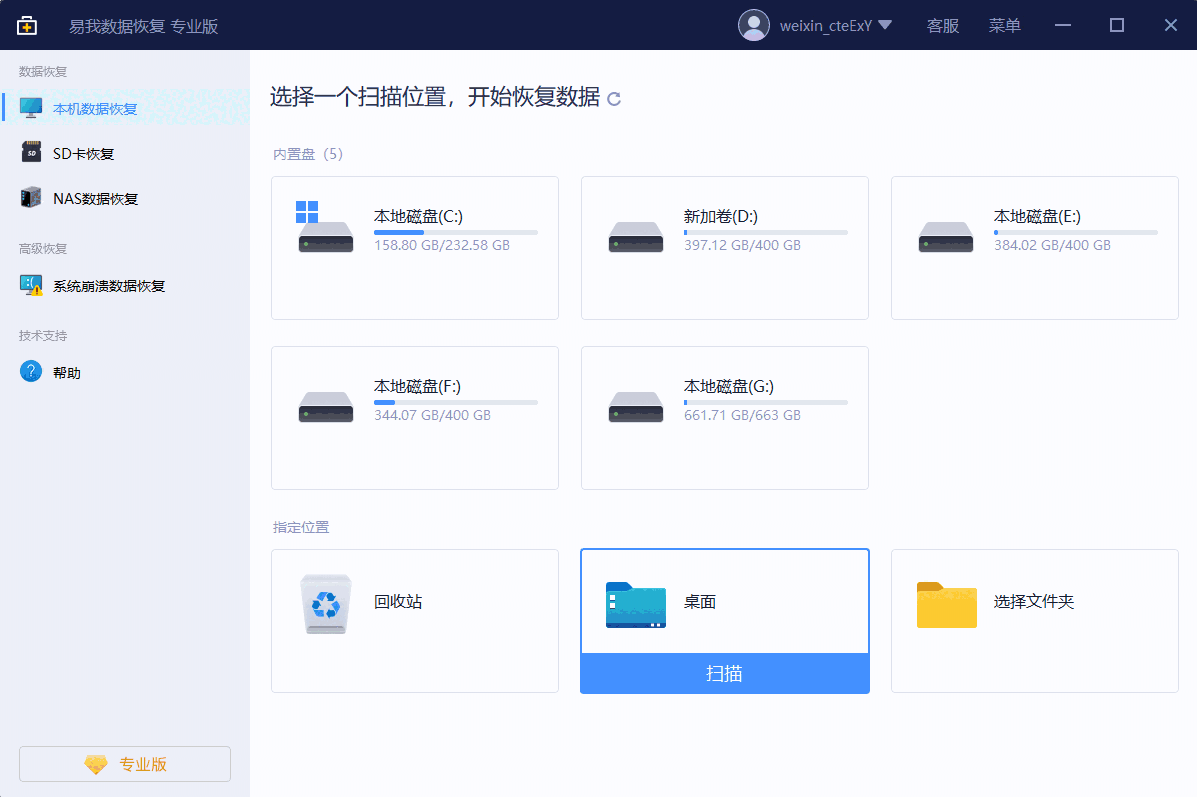Click the EaseUS logo in the title bar

coord(27,24)
